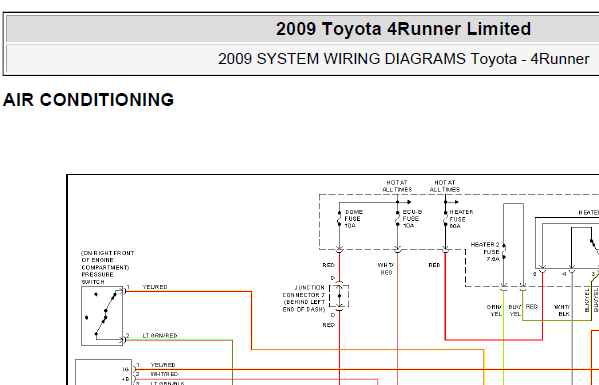Click the '2009 SYSTEM WIRING DIAGRAMS Toyota - 4Runner' subtitle
Viewport: 599px width, 385px height.
(404, 59)
